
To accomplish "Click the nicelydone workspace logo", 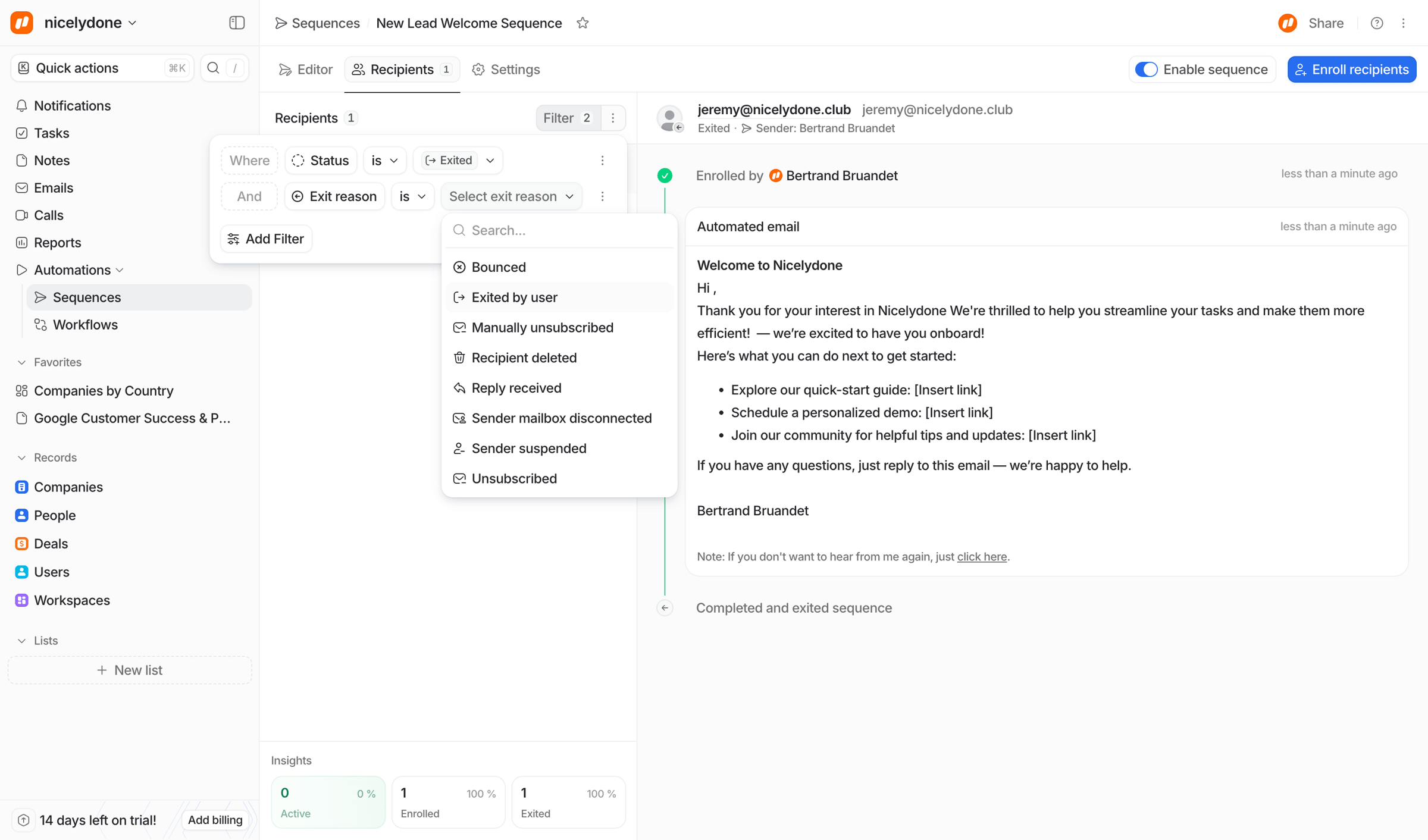I will pyautogui.click(x=22, y=23).
